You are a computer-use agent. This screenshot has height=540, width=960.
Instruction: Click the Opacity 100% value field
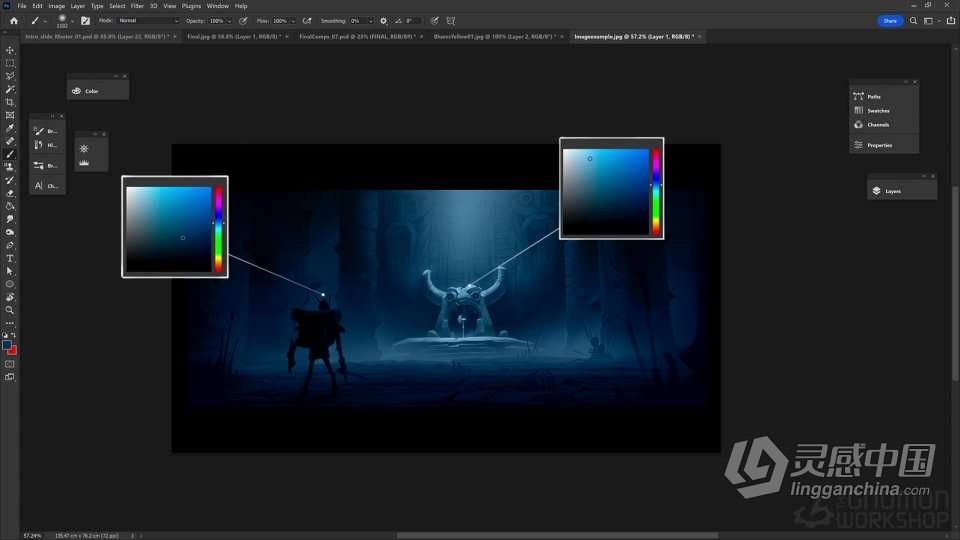click(x=216, y=21)
